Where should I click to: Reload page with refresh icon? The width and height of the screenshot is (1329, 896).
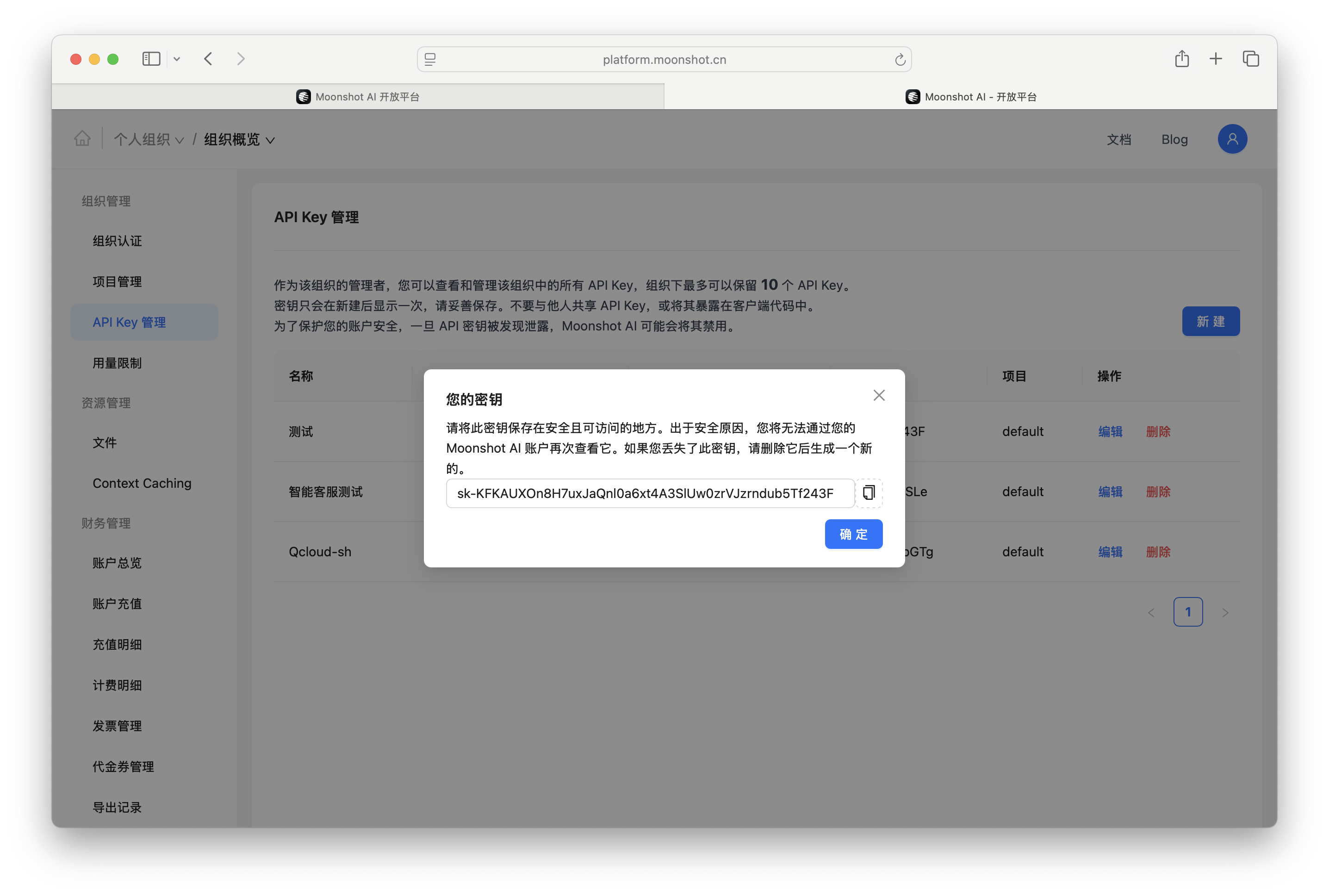(900, 60)
